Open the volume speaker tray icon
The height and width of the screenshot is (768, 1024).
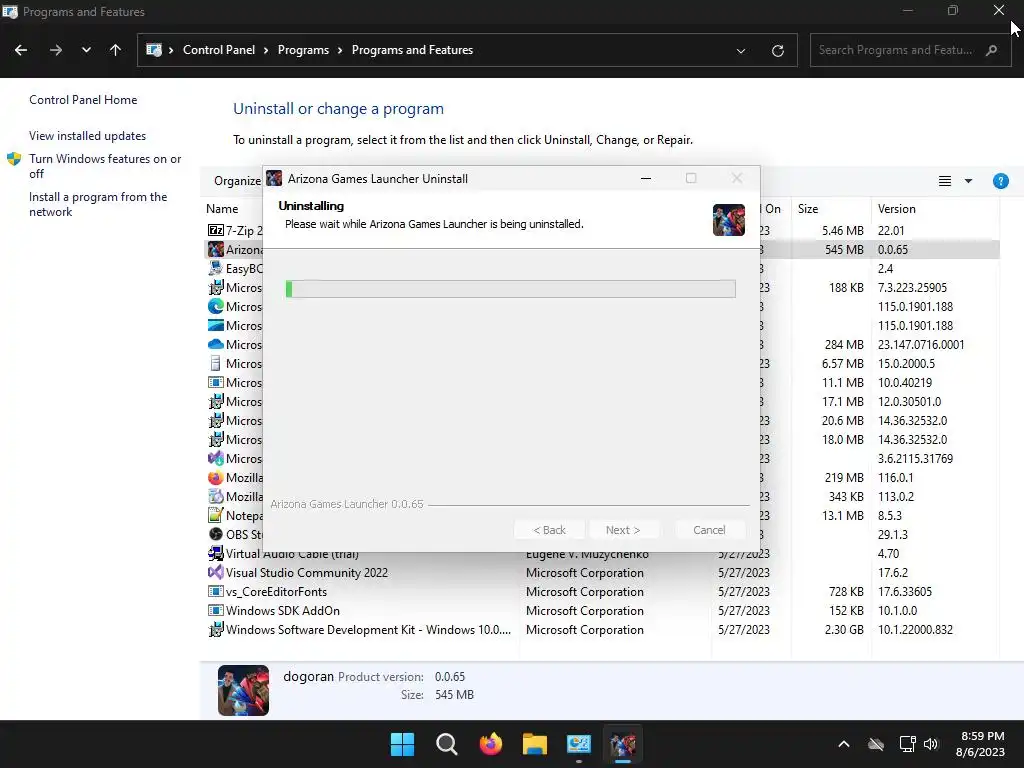point(931,744)
